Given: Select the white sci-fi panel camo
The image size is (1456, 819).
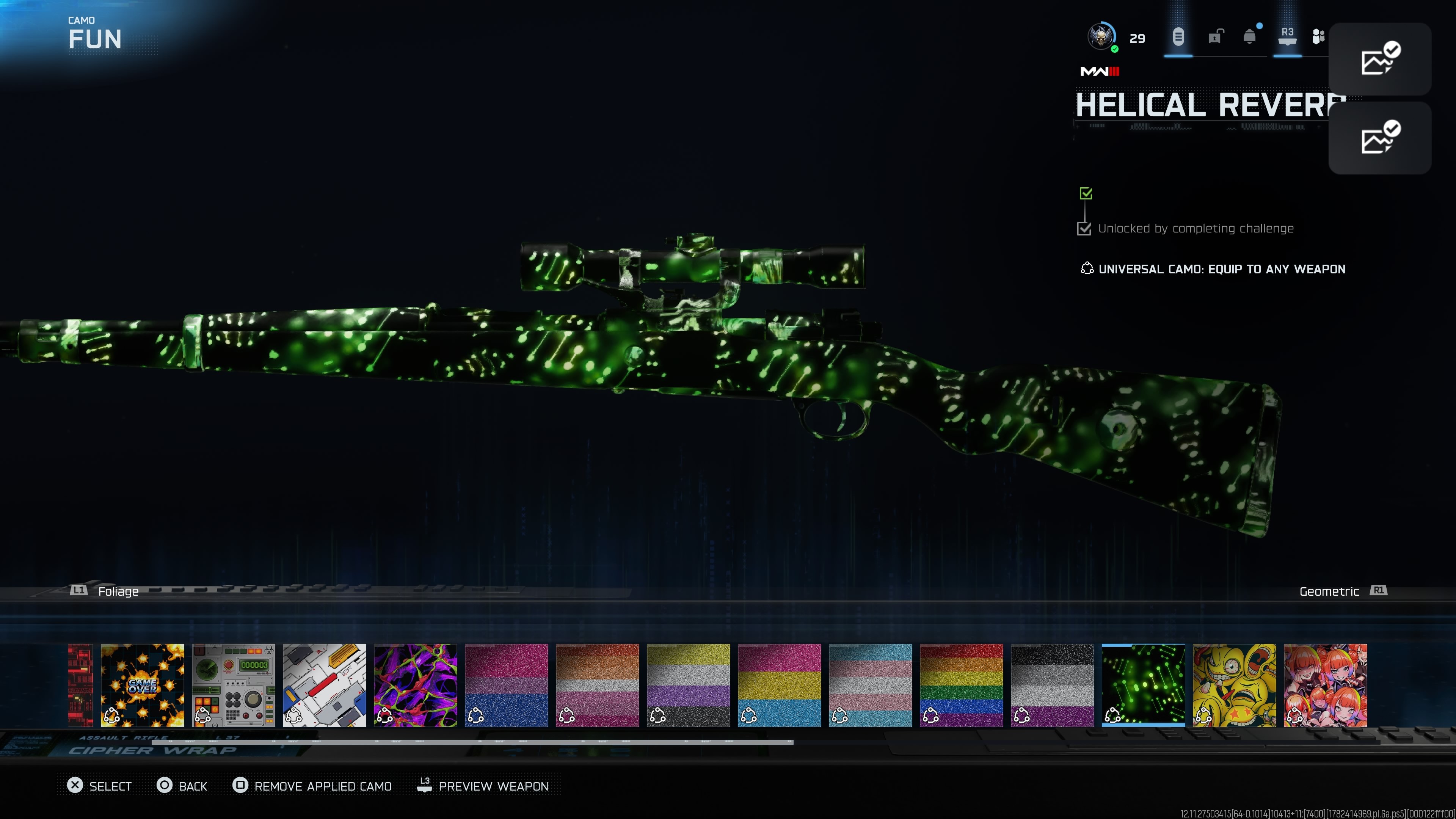Looking at the screenshot, I should [x=325, y=685].
